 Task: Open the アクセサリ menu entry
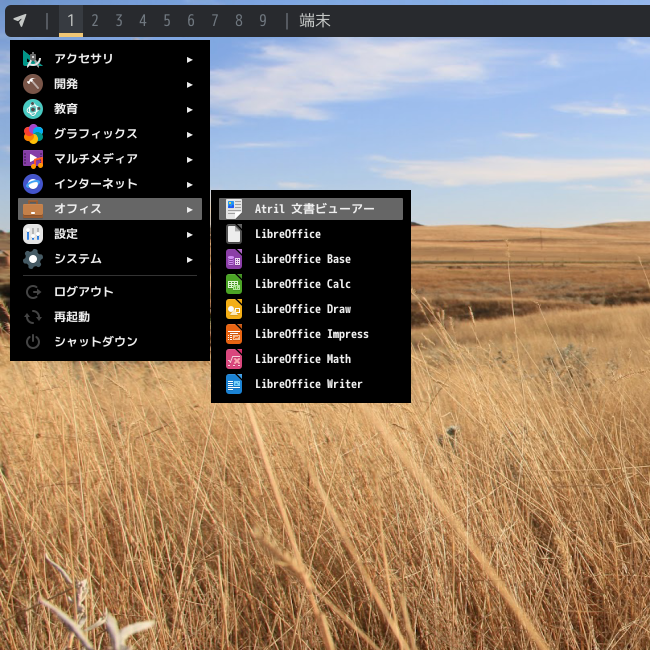pos(110,59)
